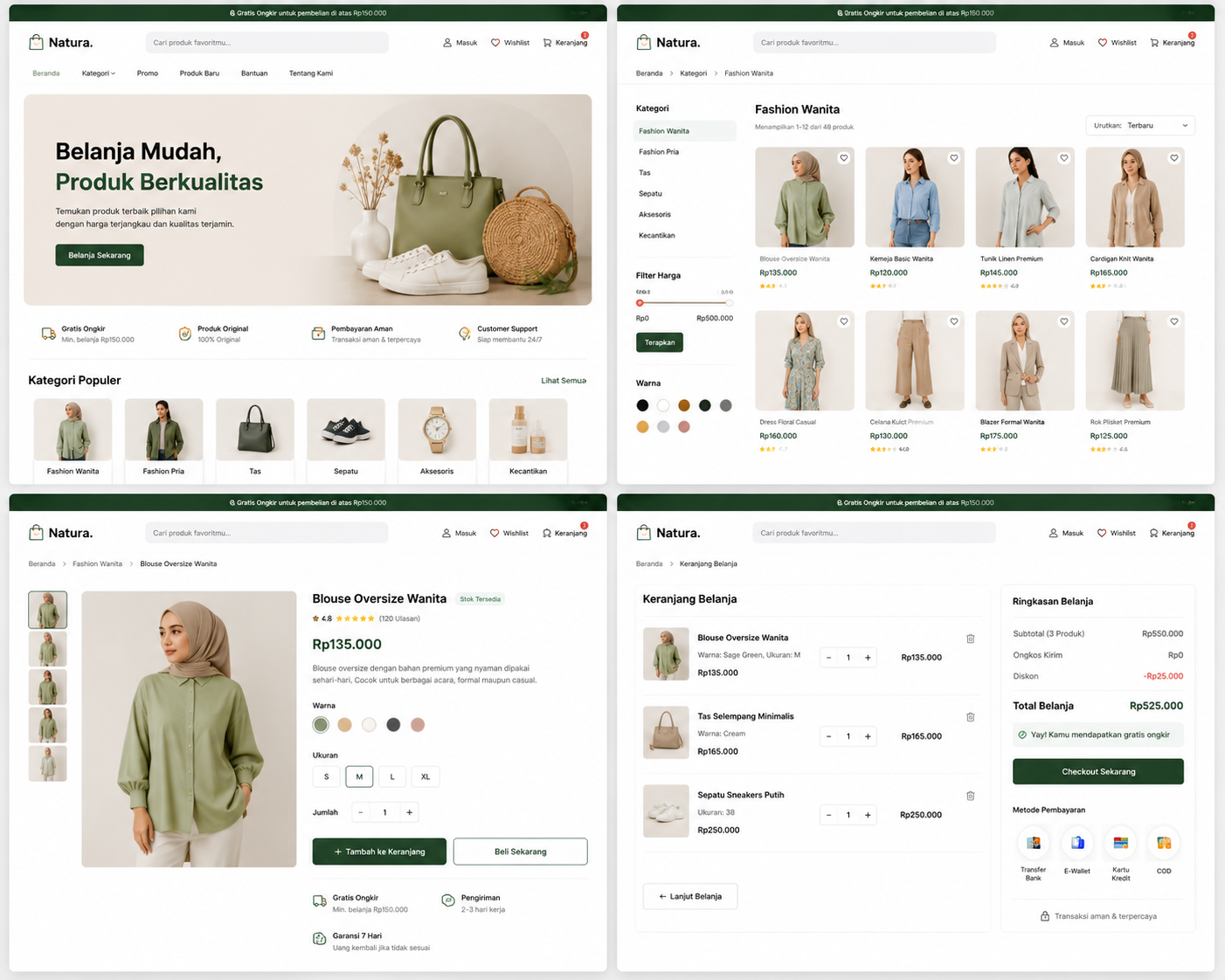This screenshot has width=1225, height=980.
Task: Apply price filter with Terapkan button
Action: tap(660, 342)
